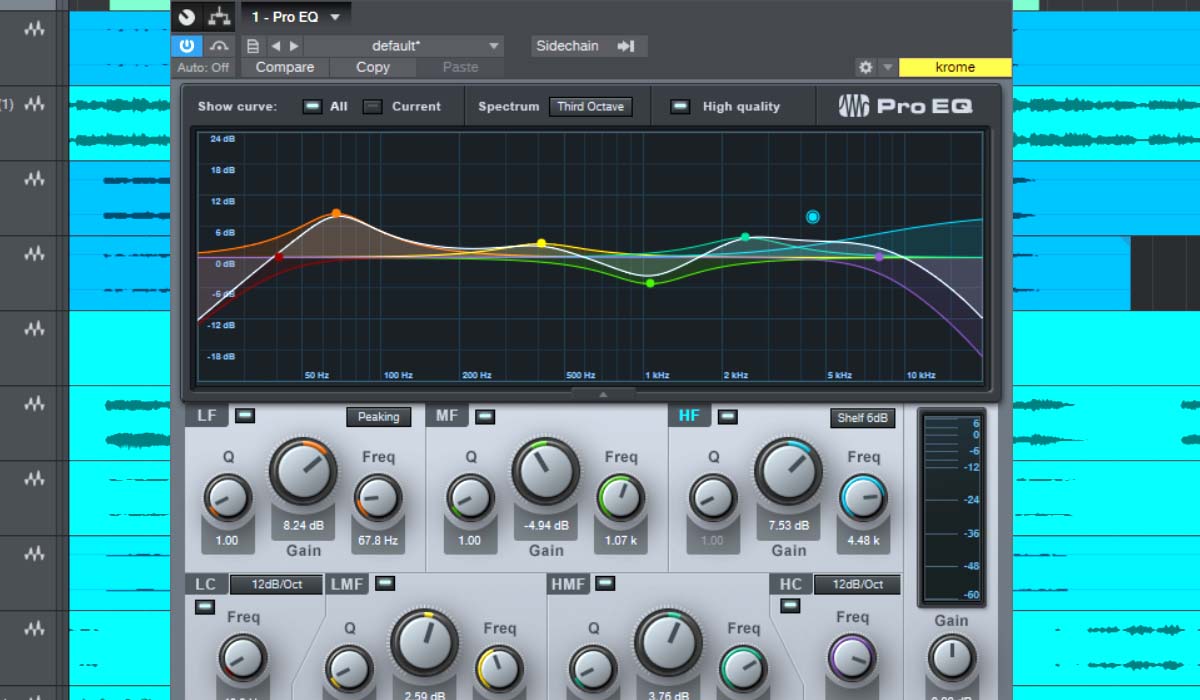Toggle High quality mode
The width and height of the screenshot is (1200, 700).
[x=682, y=105]
